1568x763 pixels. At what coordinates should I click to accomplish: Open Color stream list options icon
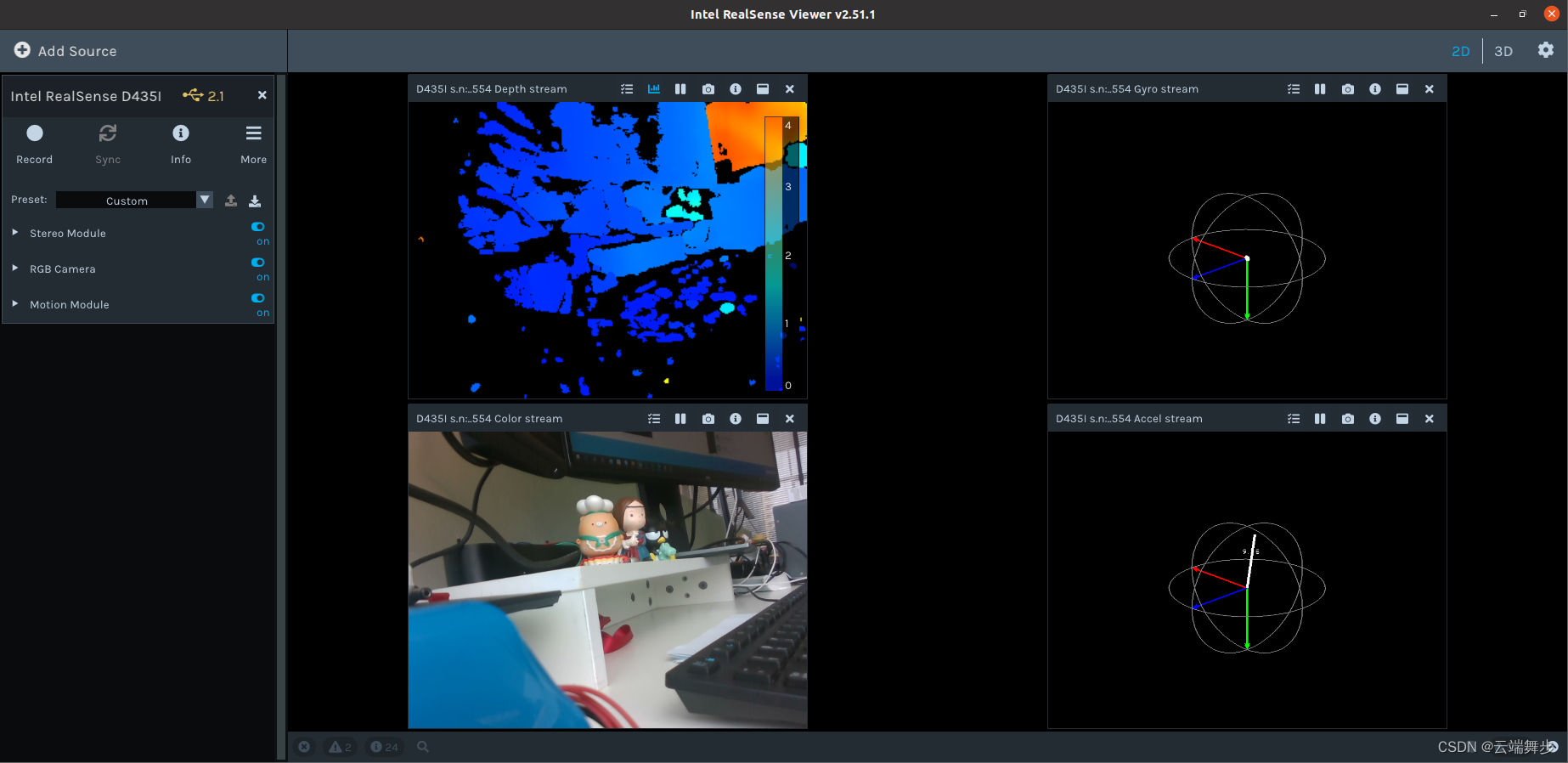click(654, 419)
